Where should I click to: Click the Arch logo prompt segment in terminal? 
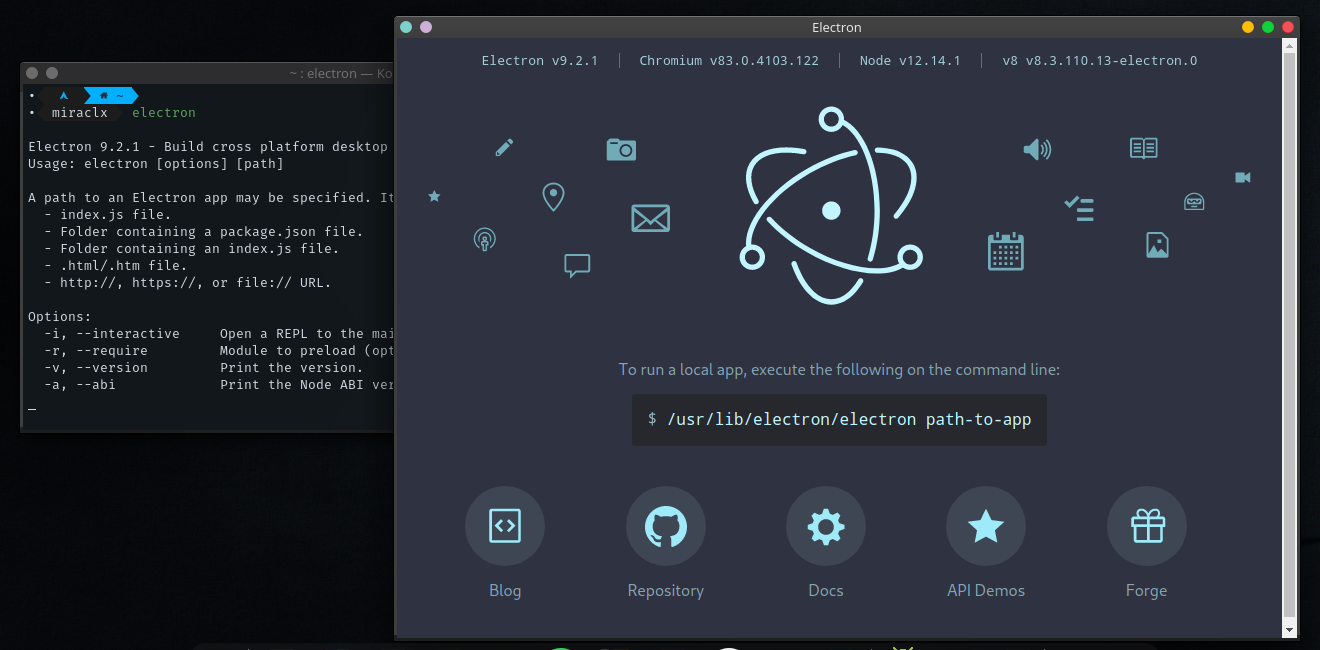pos(64,96)
